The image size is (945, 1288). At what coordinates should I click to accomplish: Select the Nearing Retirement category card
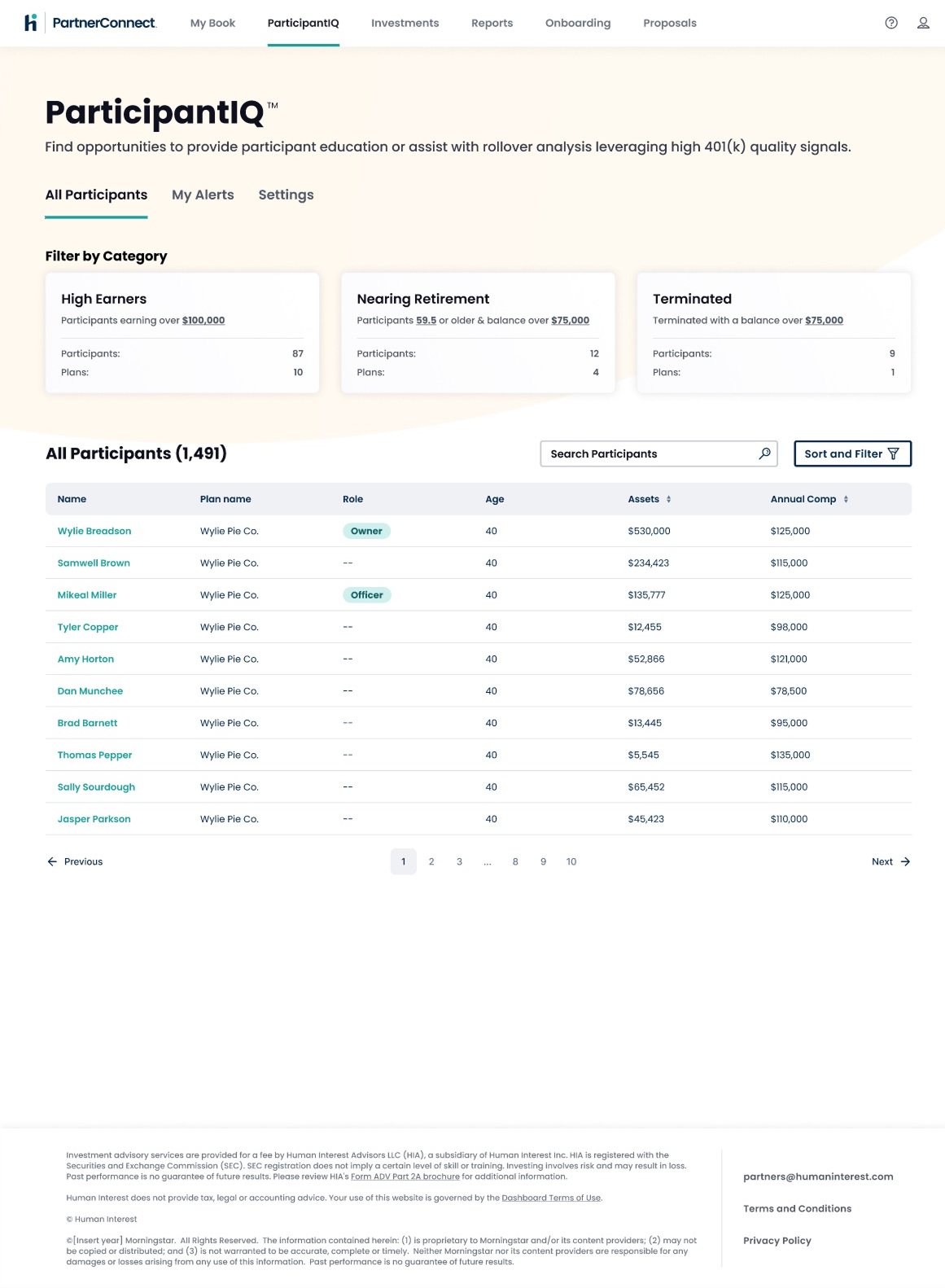tap(478, 333)
